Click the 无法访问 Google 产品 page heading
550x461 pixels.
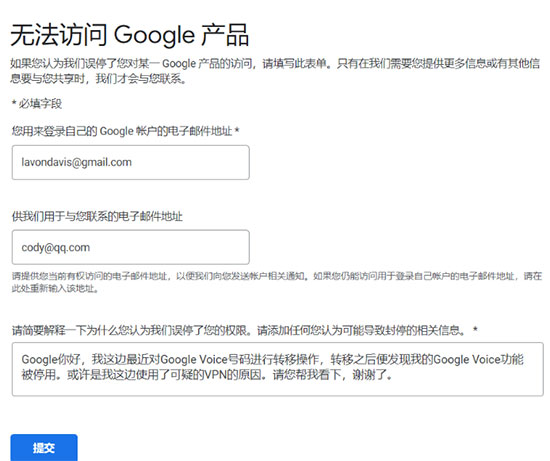pyautogui.click(x=129, y=35)
